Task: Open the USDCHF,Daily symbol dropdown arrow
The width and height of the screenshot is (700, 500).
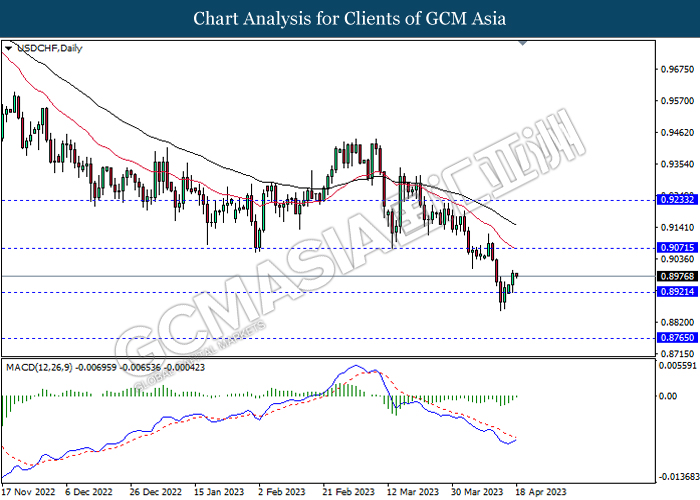Action: click(8, 48)
